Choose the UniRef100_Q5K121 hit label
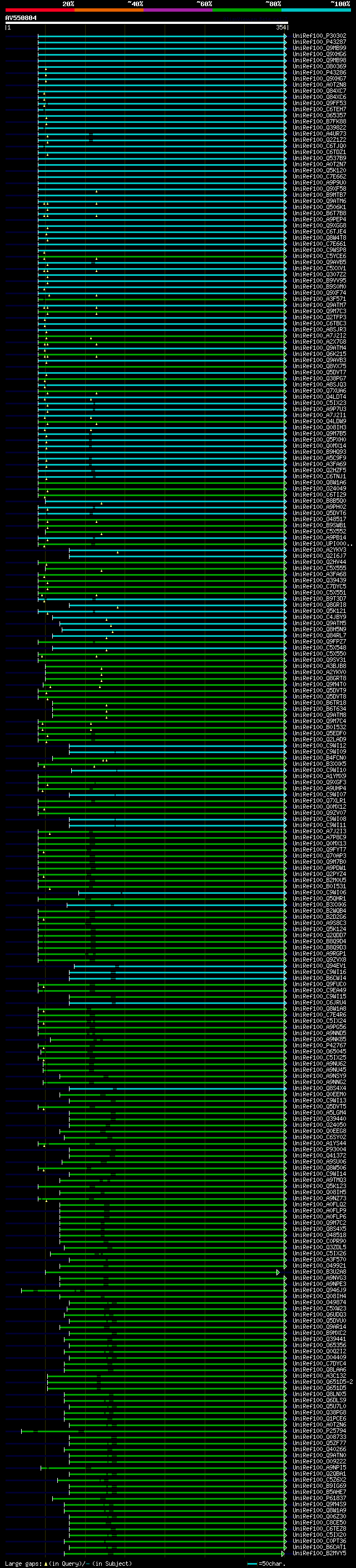356x1568 pixels. pyautogui.click(x=319, y=611)
